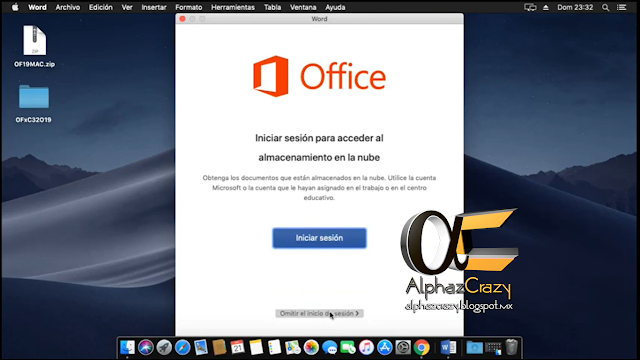
Task: Click Omitir el inicio de sesión link
Action: coord(319,313)
